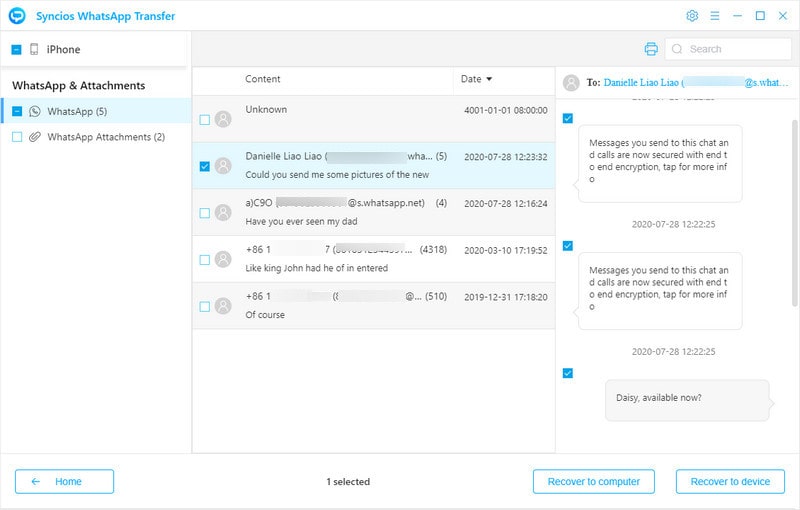Uncheck second encryption message checkbox at 12:22:25
Image resolution: width=800 pixels, height=510 pixels.
pyautogui.click(x=567, y=246)
